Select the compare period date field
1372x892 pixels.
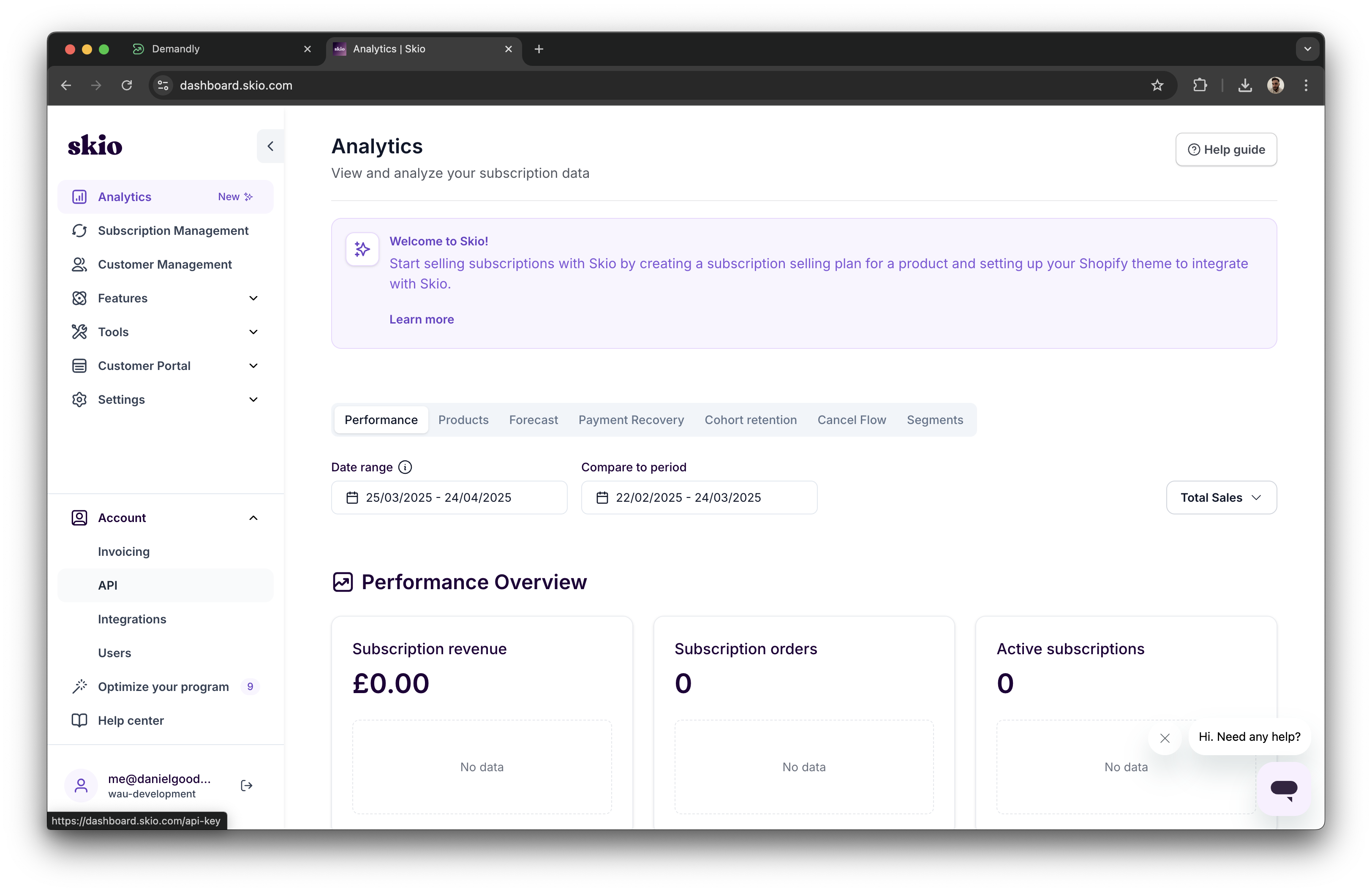(x=699, y=497)
